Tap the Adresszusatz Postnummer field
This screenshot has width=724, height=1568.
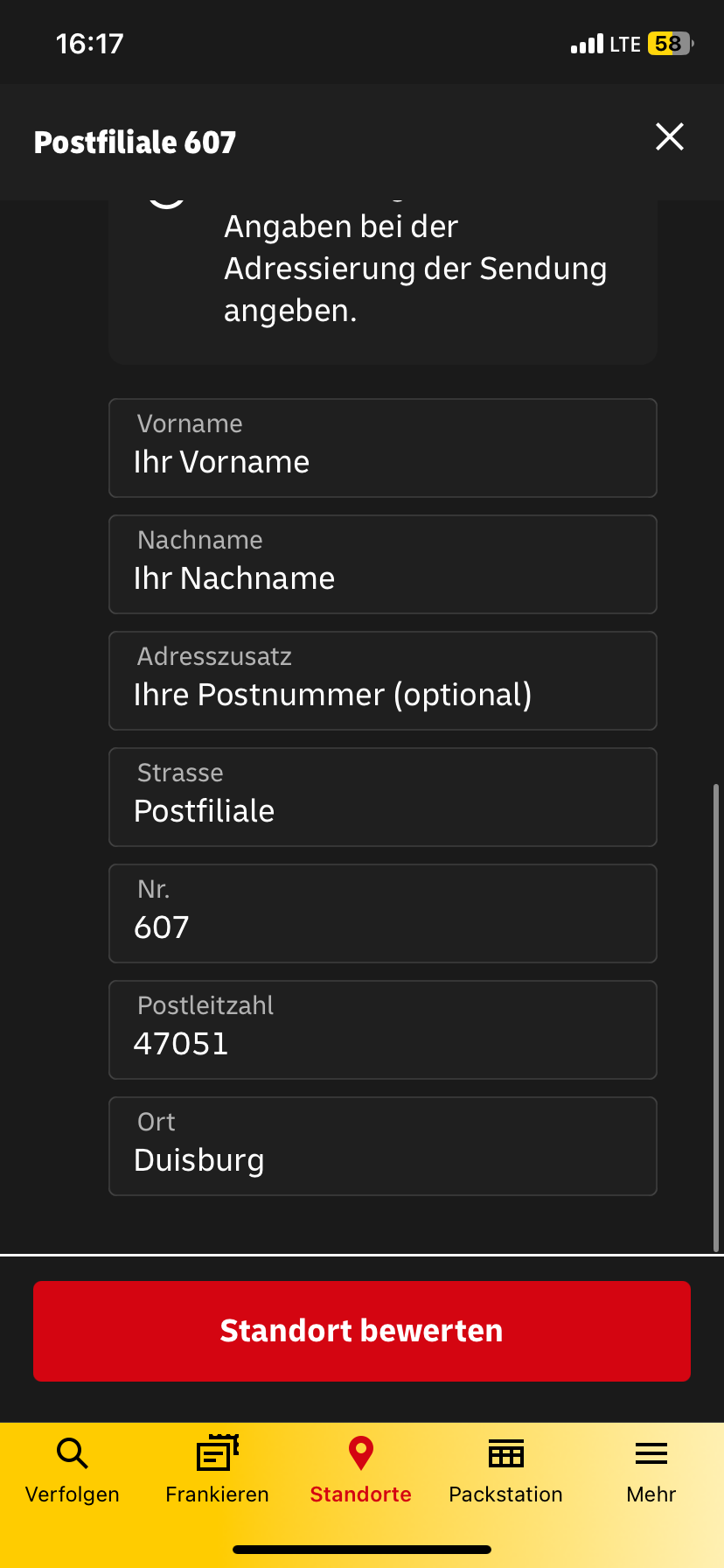pos(382,681)
